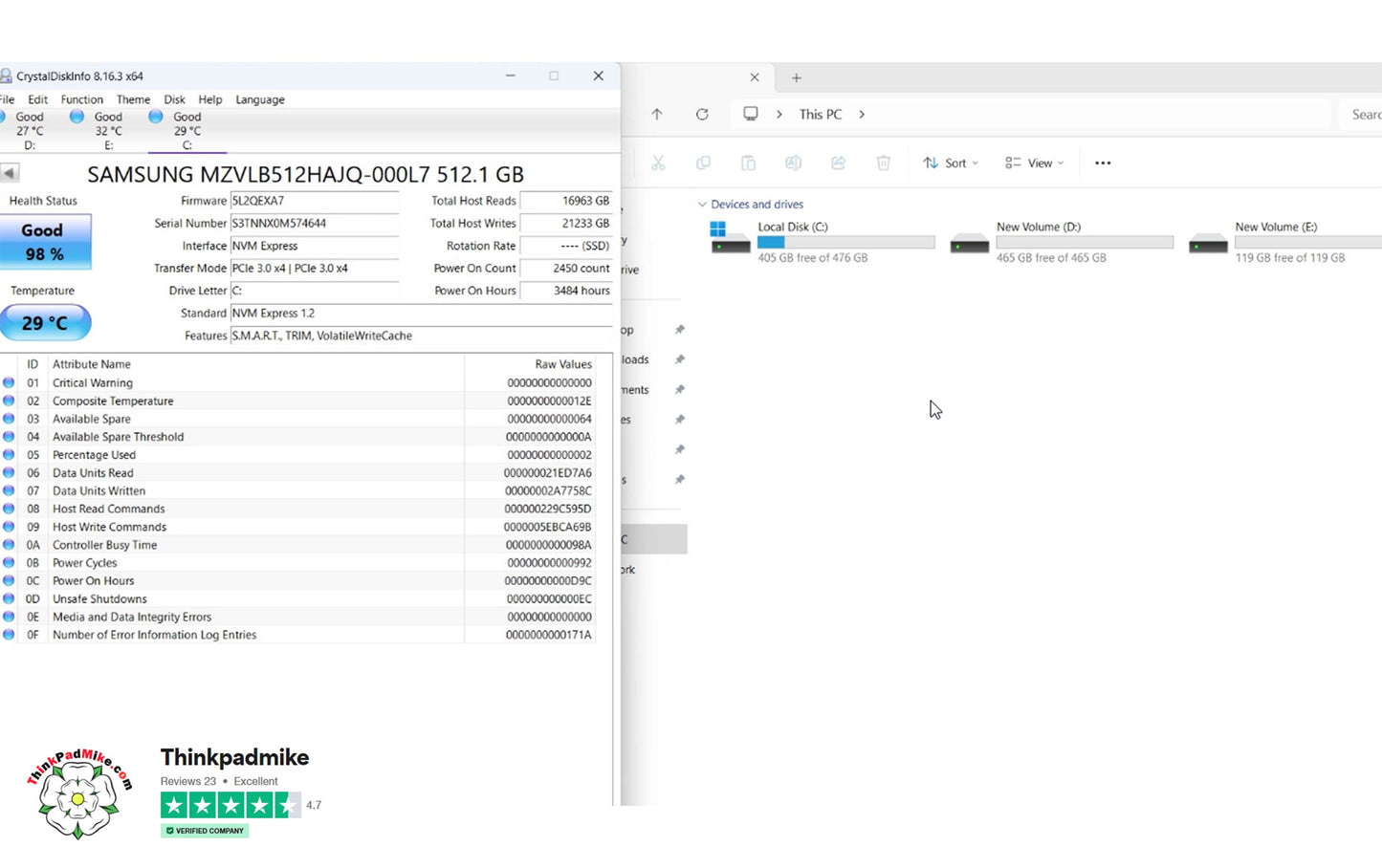Click the Delete trash icon in Explorer
Image resolution: width=1382 pixels, height=868 pixels.
(x=884, y=163)
